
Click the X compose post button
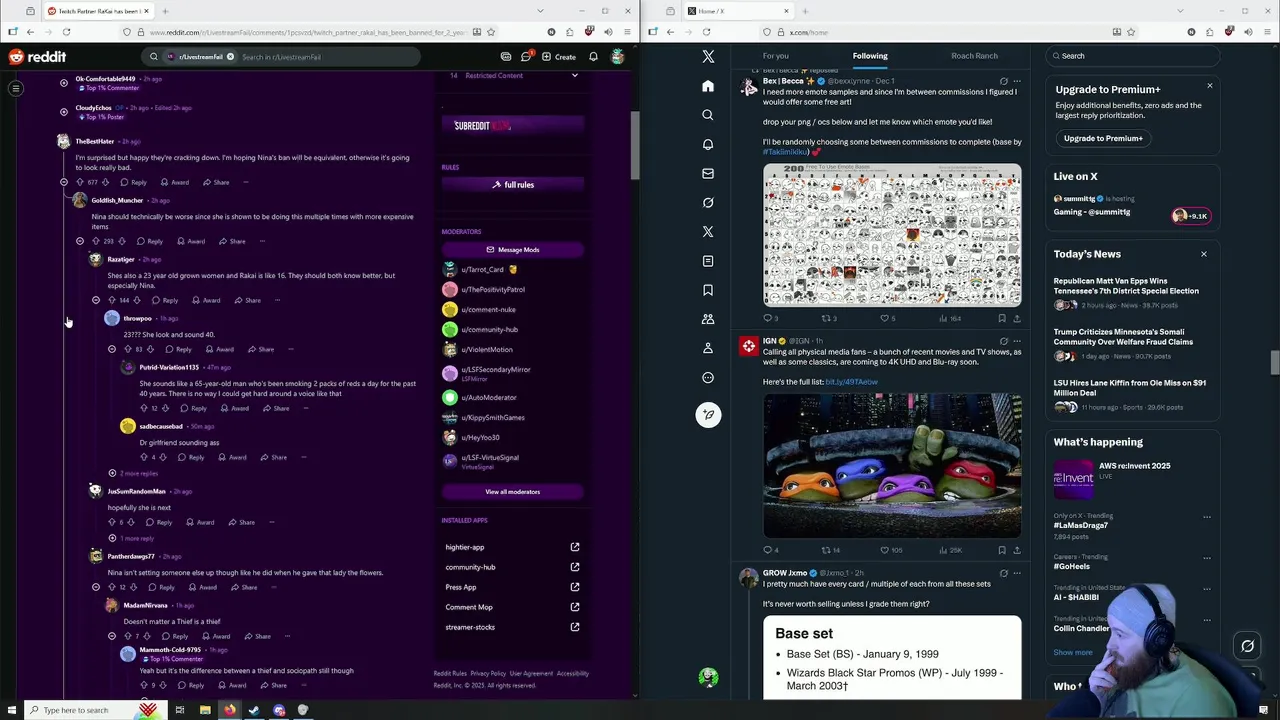coord(708,415)
